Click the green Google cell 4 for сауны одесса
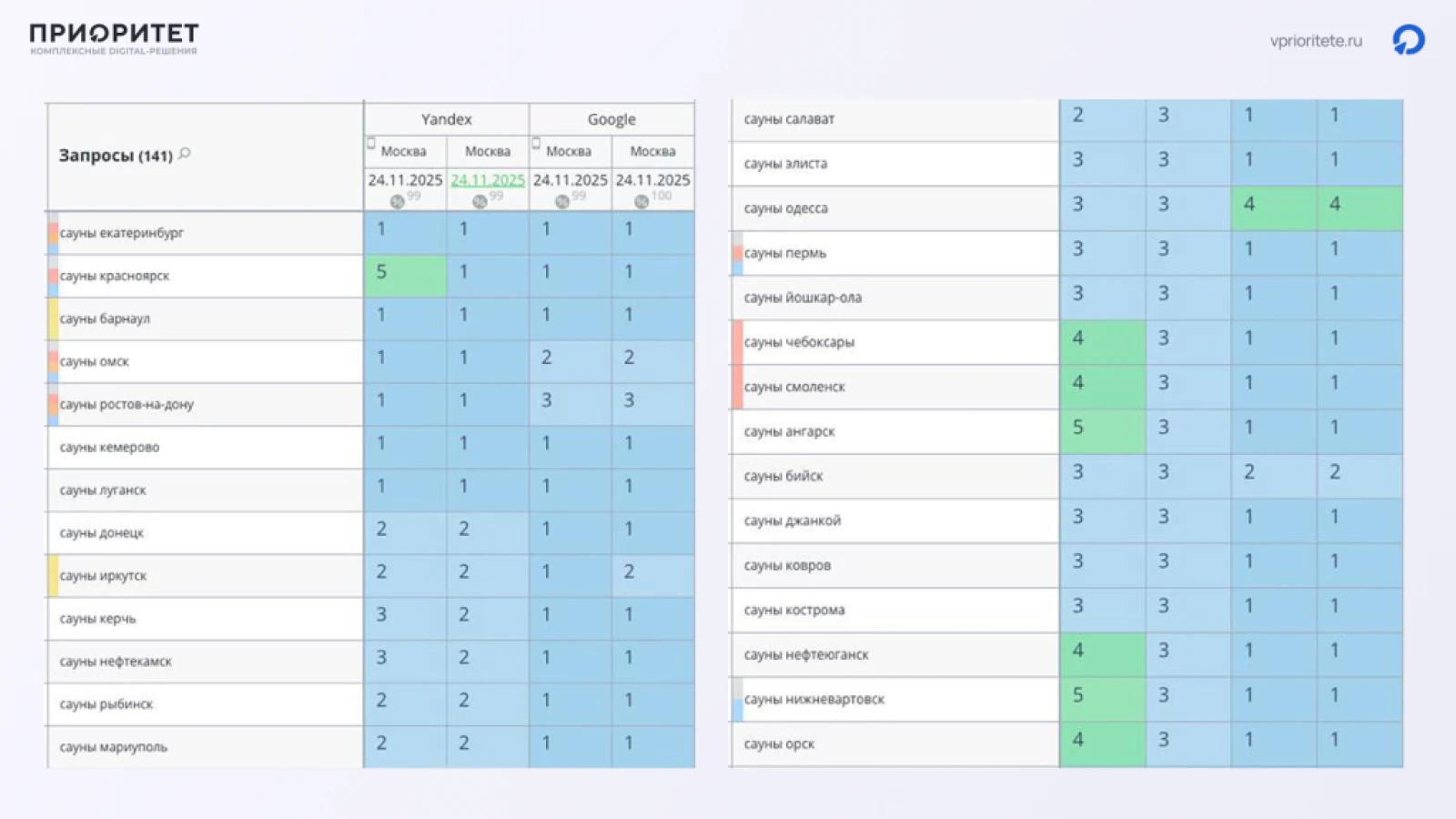 (x=1274, y=208)
